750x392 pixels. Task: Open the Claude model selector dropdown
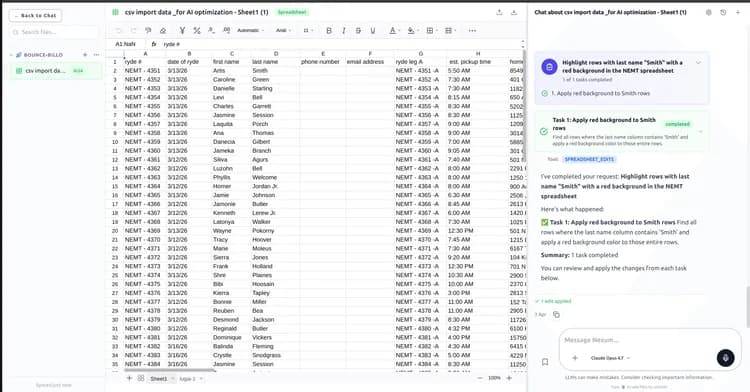[610, 358]
